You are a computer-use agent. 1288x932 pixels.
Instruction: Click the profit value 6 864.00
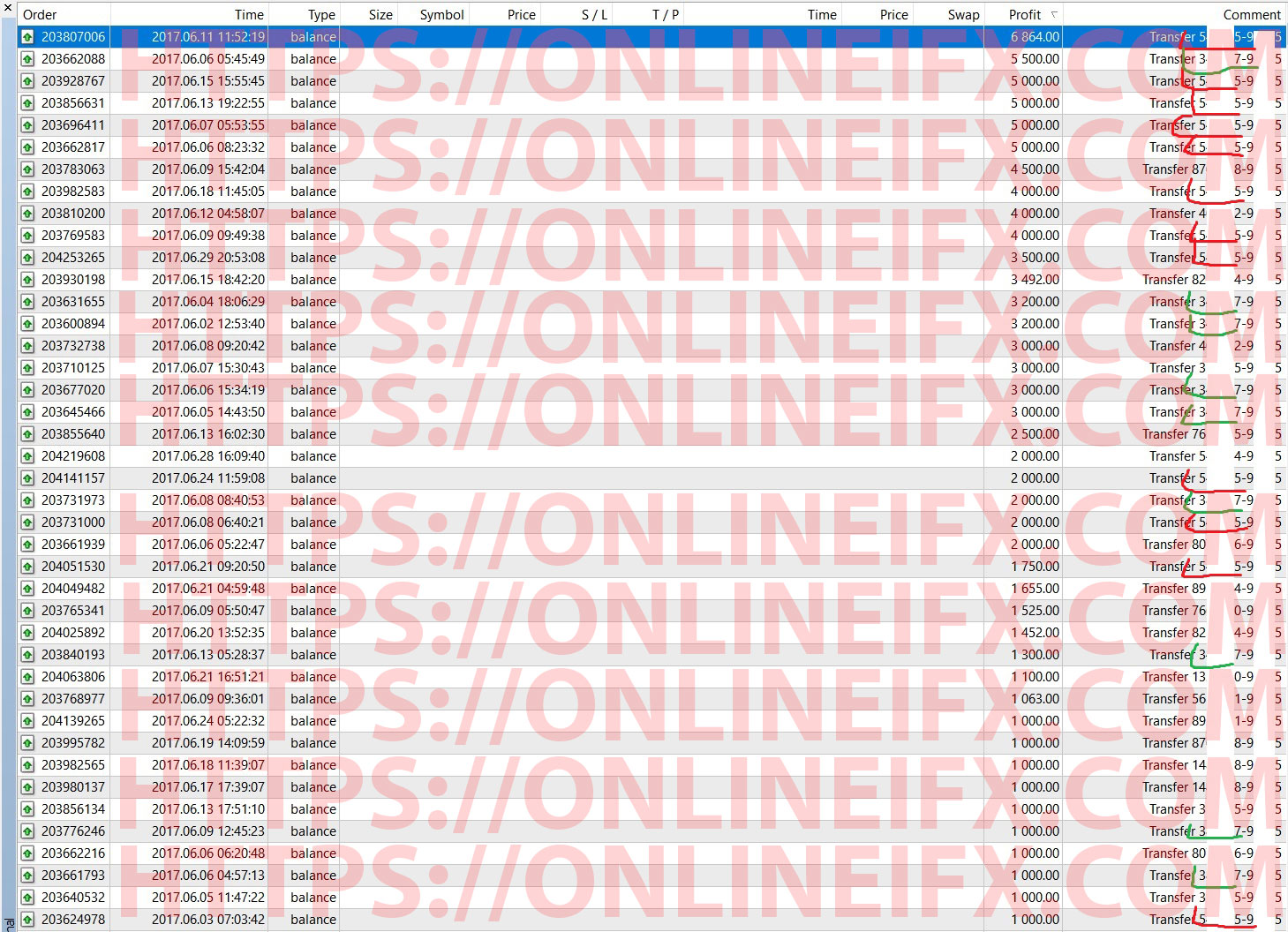(x=1035, y=37)
